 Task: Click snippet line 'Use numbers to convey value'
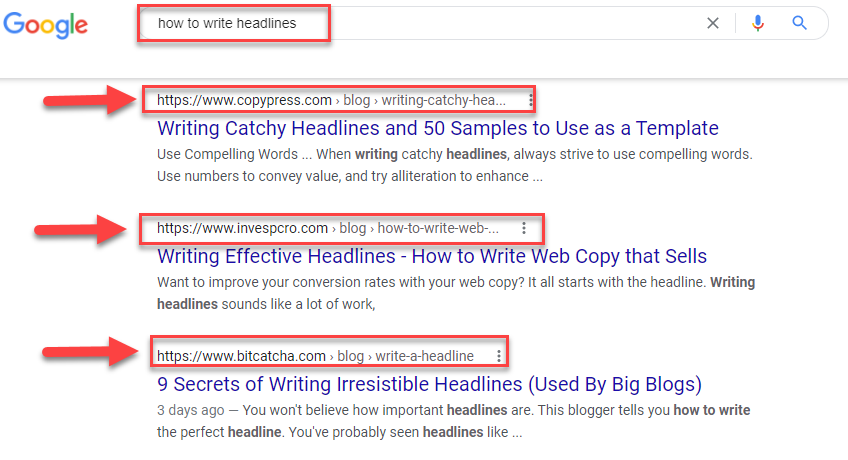(x=350, y=176)
